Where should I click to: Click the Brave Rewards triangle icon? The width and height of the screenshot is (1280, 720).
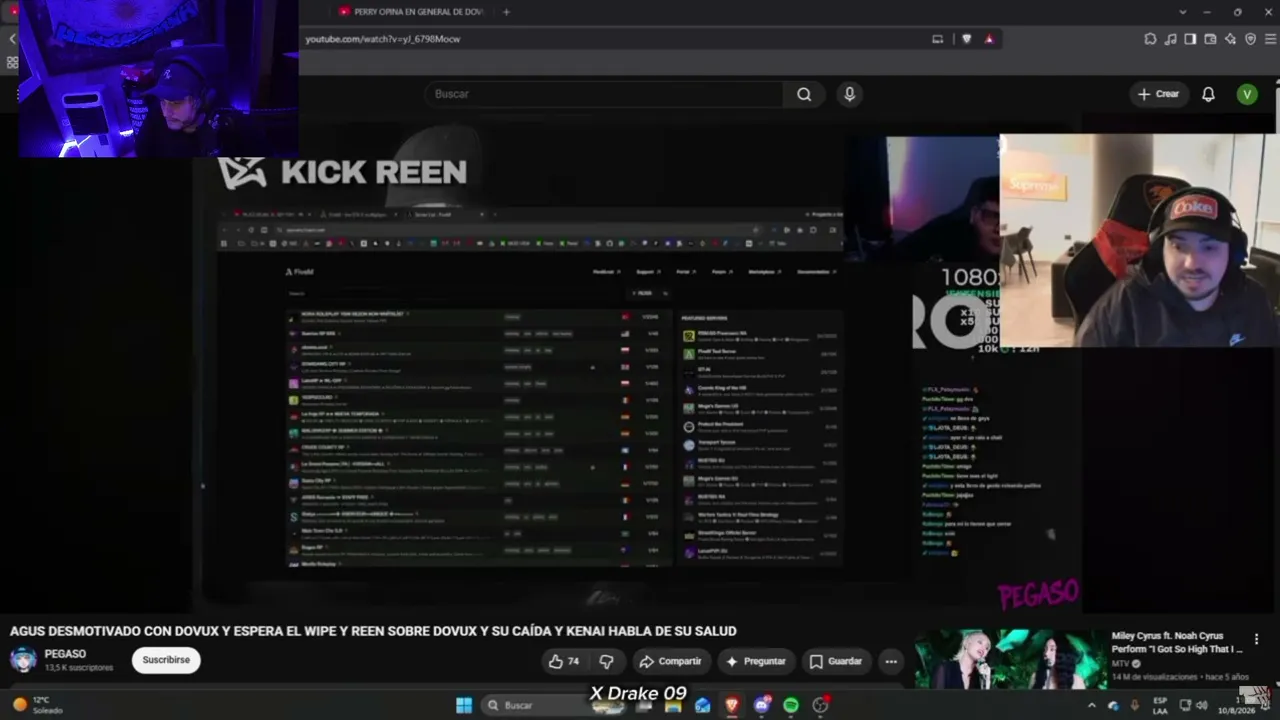tap(989, 39)
